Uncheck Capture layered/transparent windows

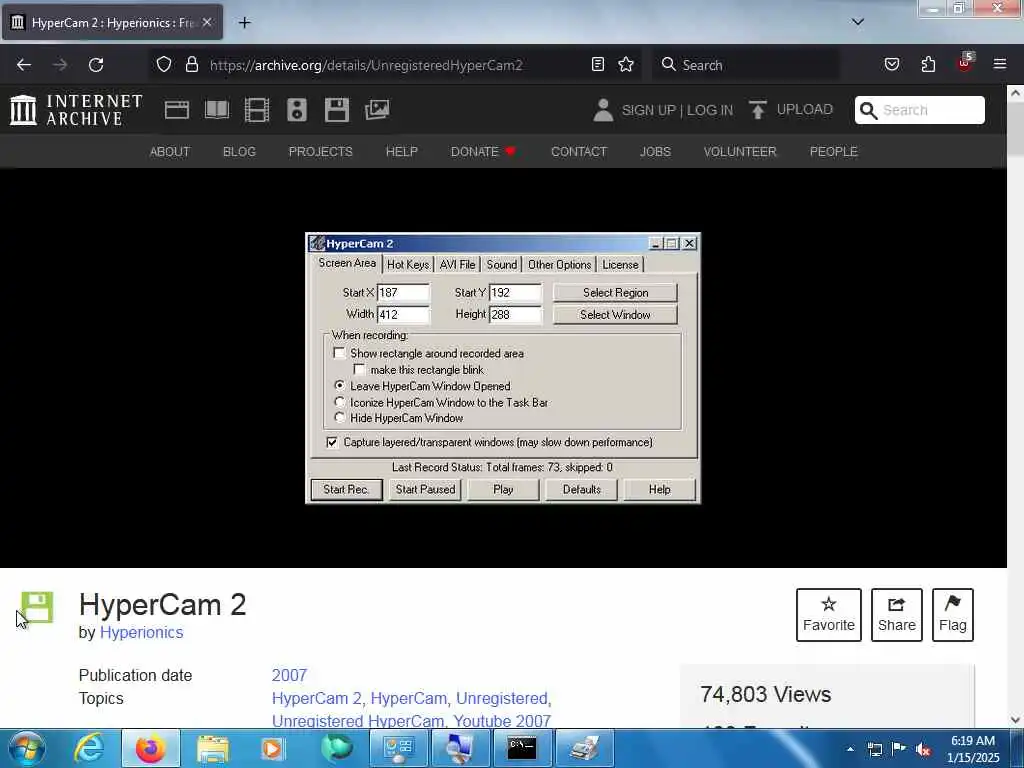(x=332, y=442)
